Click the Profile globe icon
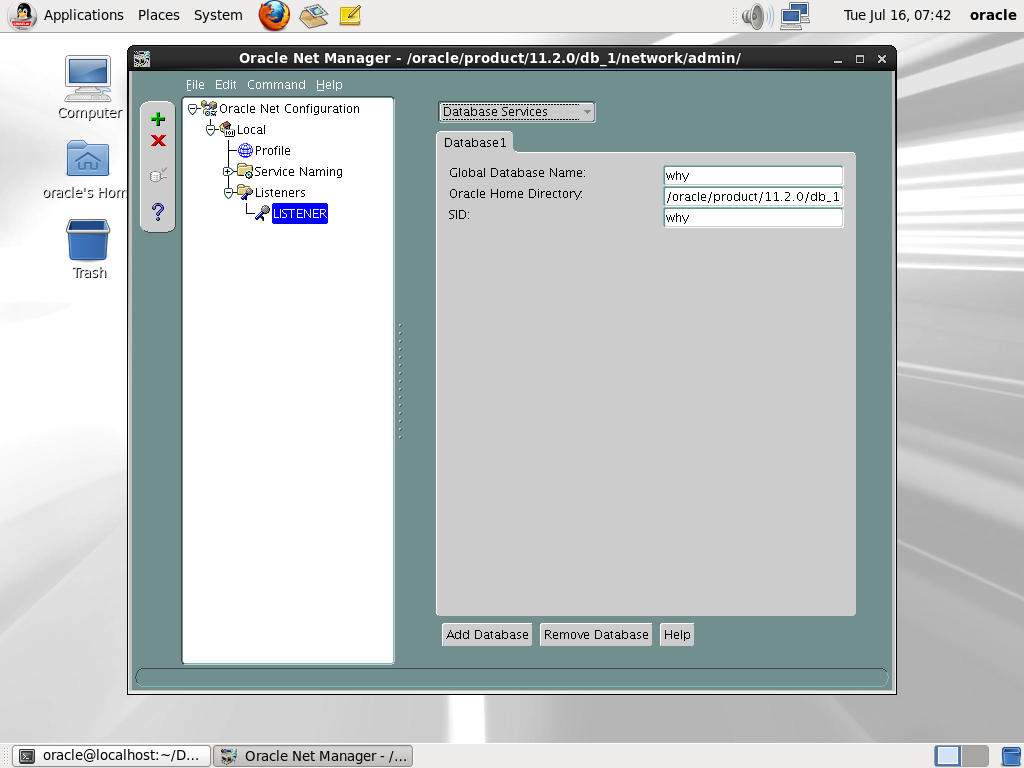1024x768 pixels. click(246, 151)
